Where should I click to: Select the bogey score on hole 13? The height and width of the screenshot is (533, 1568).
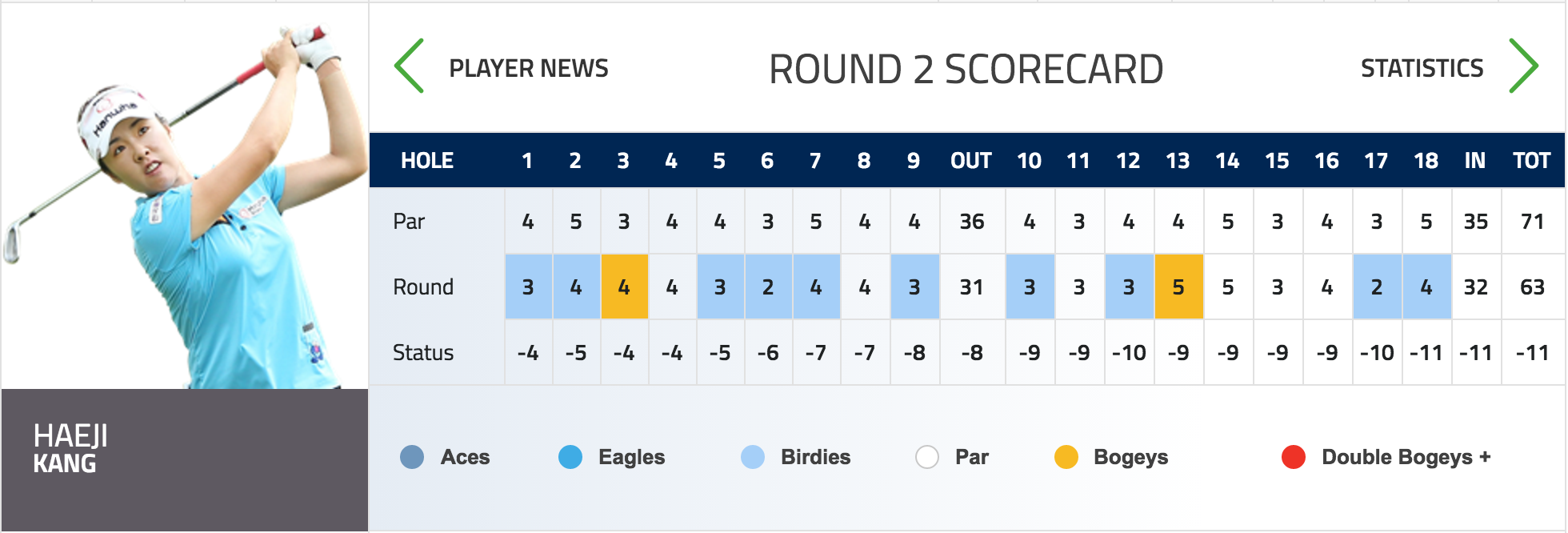coord(1178,287)
